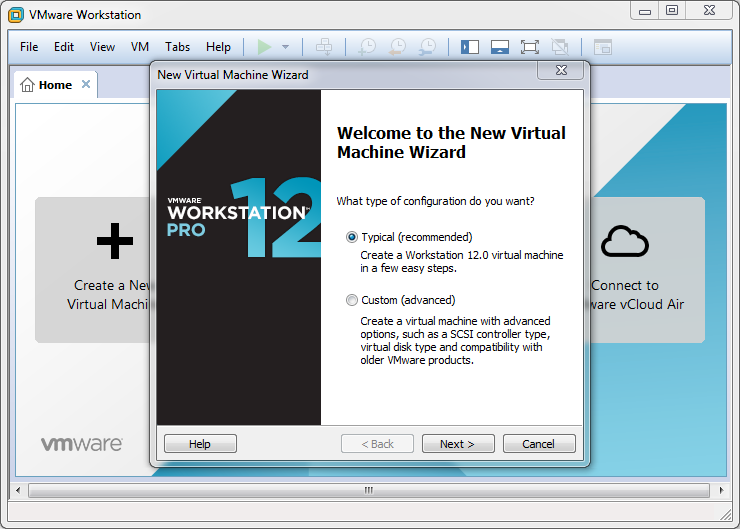Click the Home tab label
This screenshot has height=529, width=740.
(55, 85)
